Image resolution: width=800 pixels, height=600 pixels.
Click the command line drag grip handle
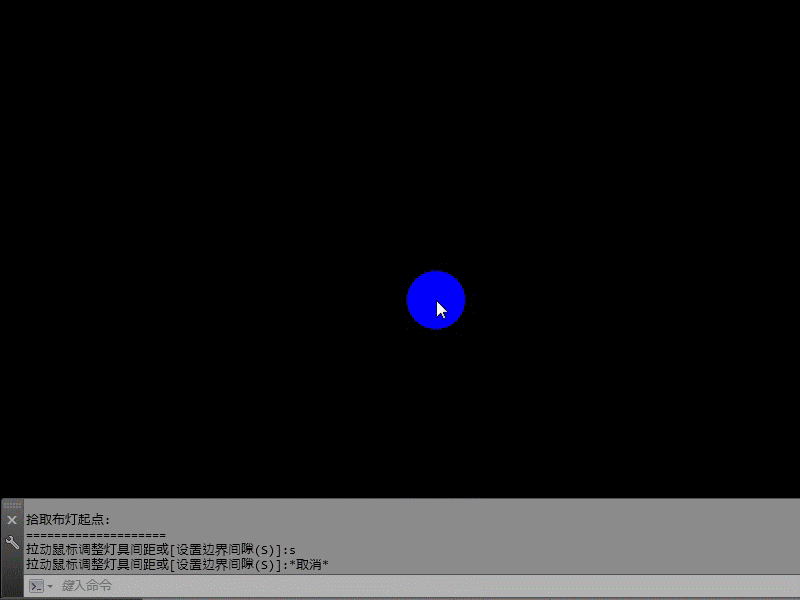12,505
